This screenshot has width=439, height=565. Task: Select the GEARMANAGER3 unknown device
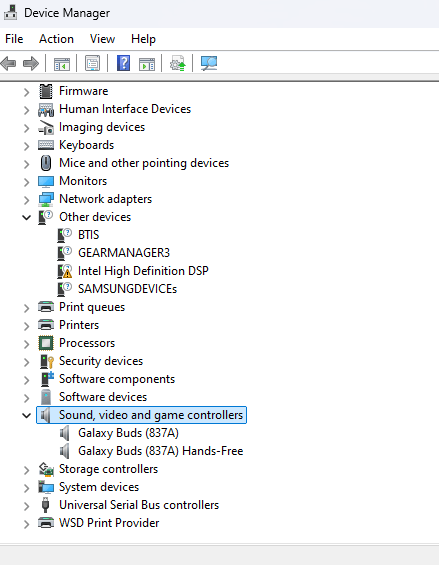tap(124, 253)
